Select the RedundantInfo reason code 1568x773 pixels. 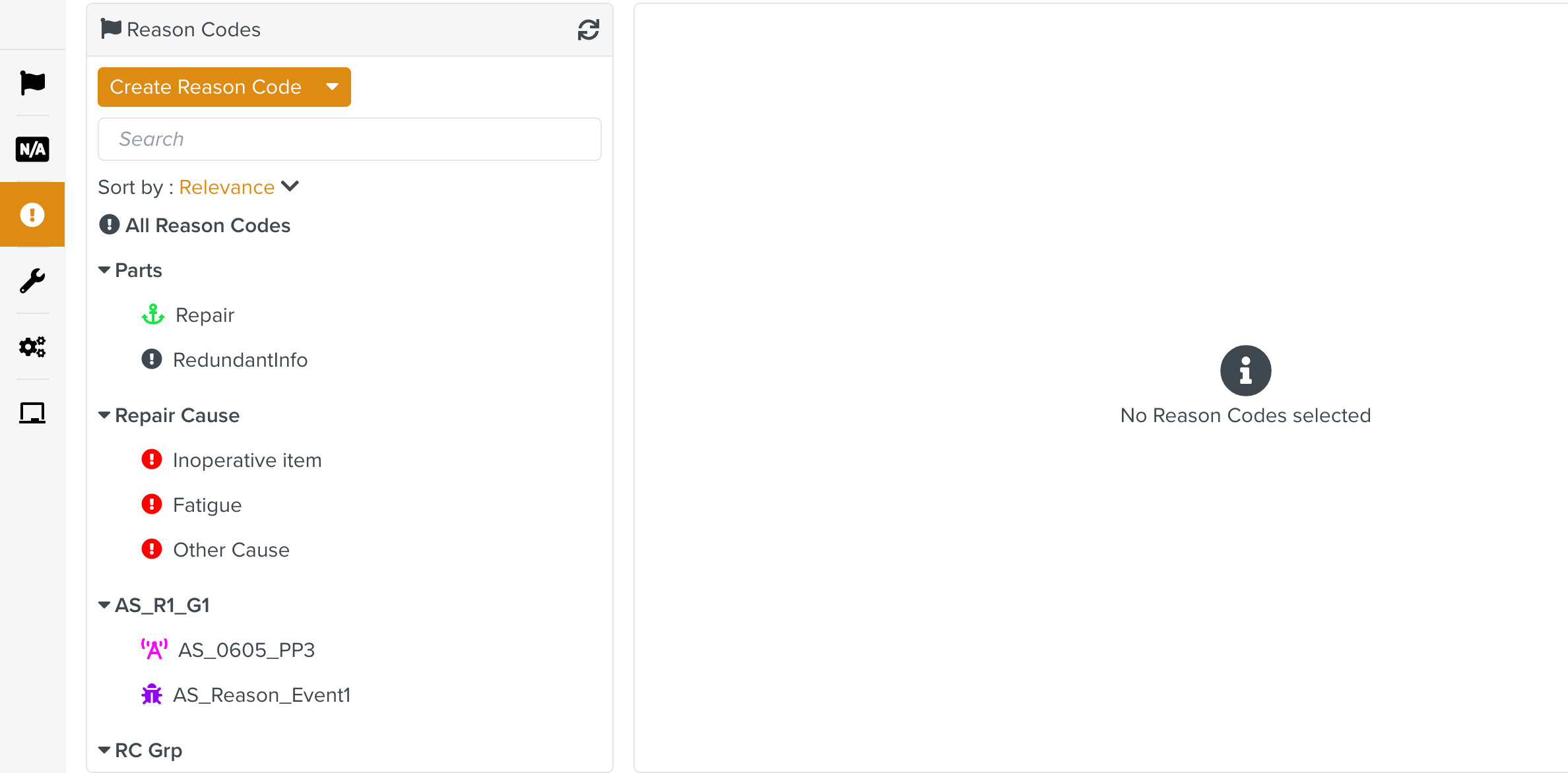[x=240, y=359]
